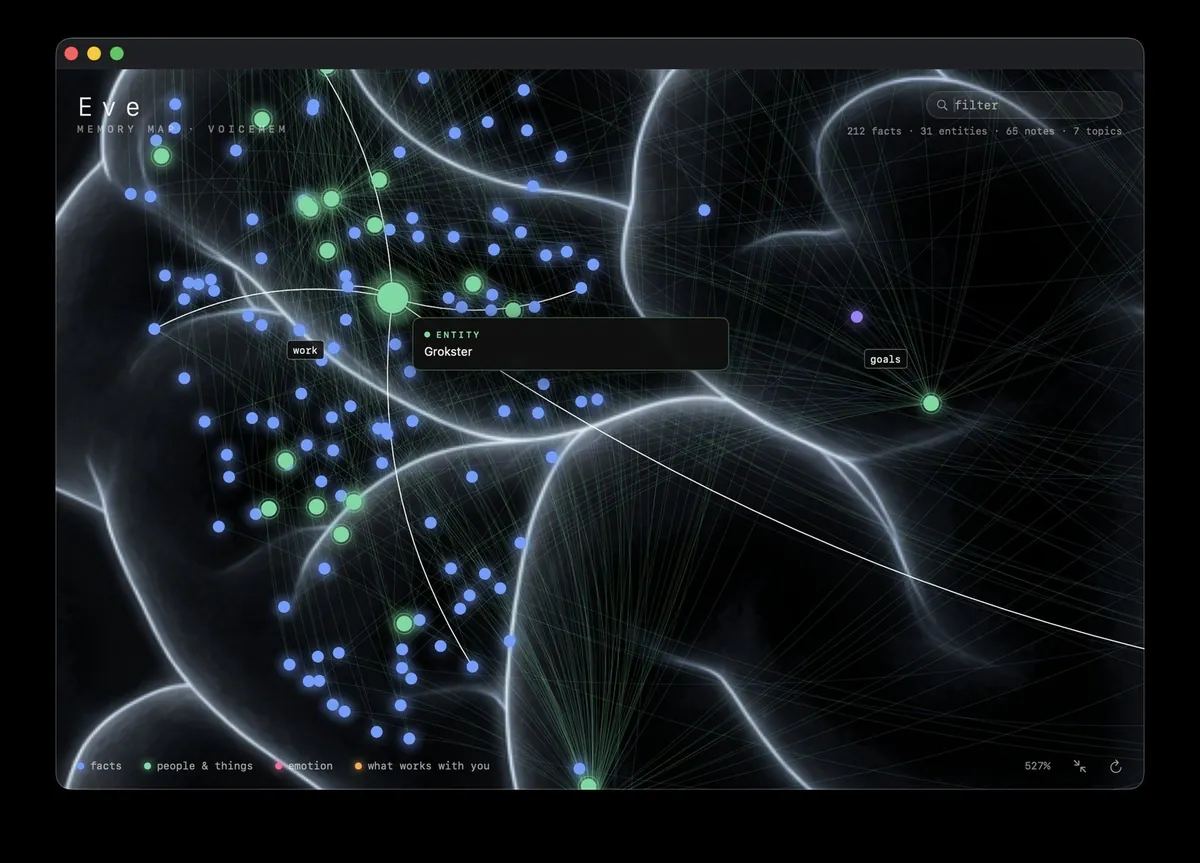Toggle the emotion legend item
1200x863 pixels.
tap(304, 766)
